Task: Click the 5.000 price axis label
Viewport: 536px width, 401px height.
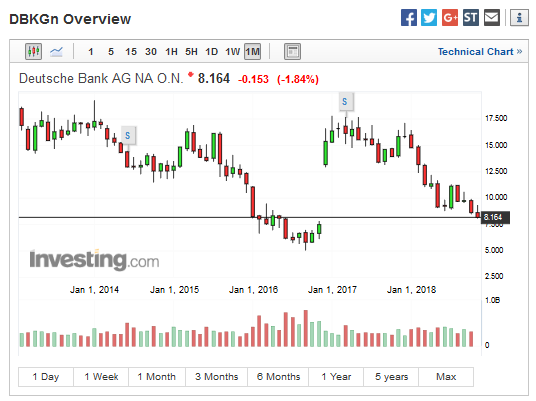Action: tap(494, 250)
